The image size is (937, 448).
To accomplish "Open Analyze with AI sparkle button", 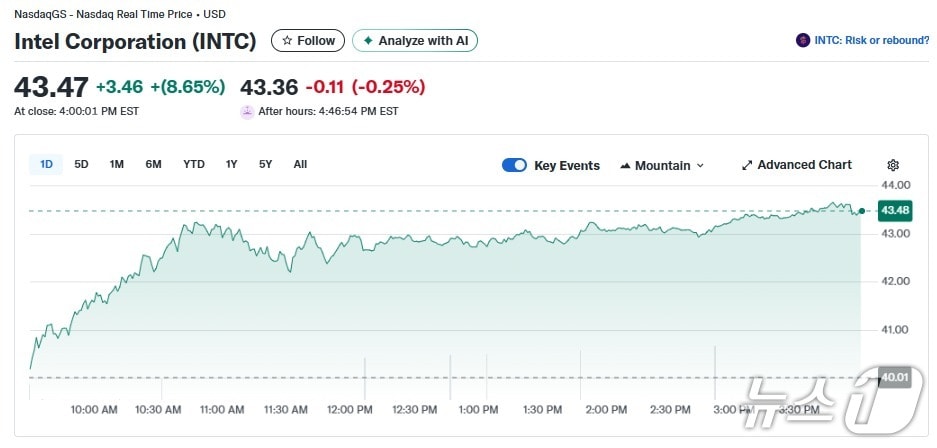I will coord(415,41).
